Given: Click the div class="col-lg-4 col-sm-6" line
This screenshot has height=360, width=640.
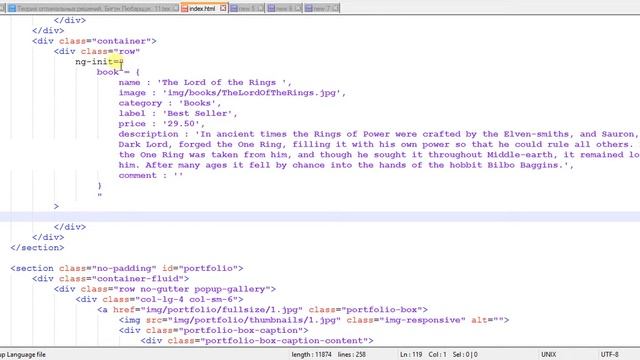Looking at the screenshot, I should click(x=160, y=299).
